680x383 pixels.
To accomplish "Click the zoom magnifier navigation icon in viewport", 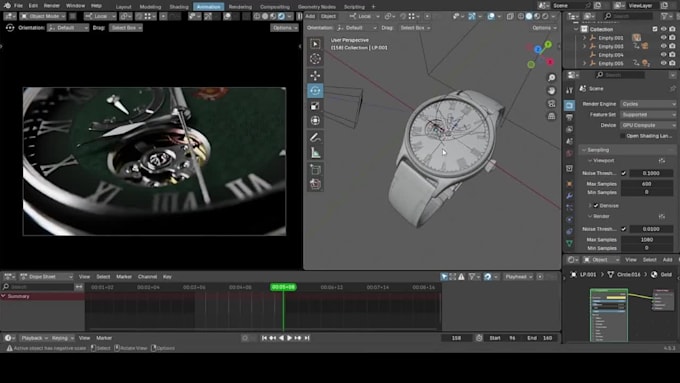I will pyautogui.click(x=551, y=78).
